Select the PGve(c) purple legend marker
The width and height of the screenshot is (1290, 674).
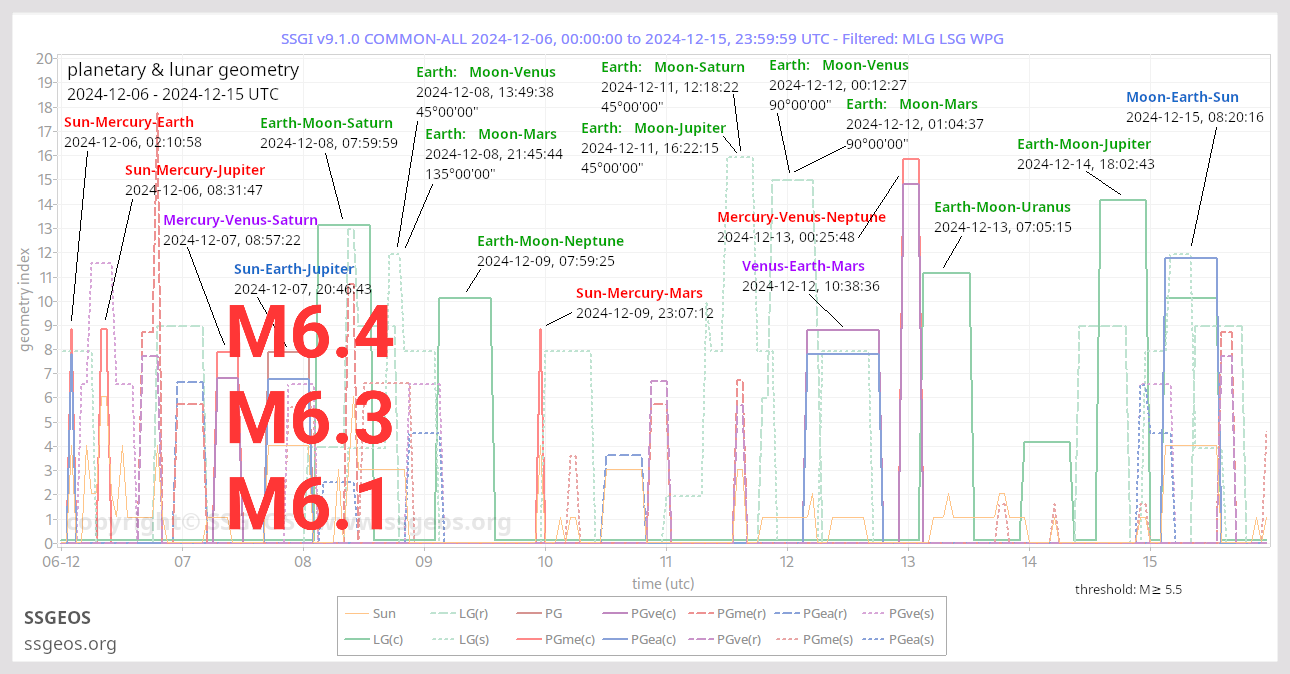click(x=613, y=613)
